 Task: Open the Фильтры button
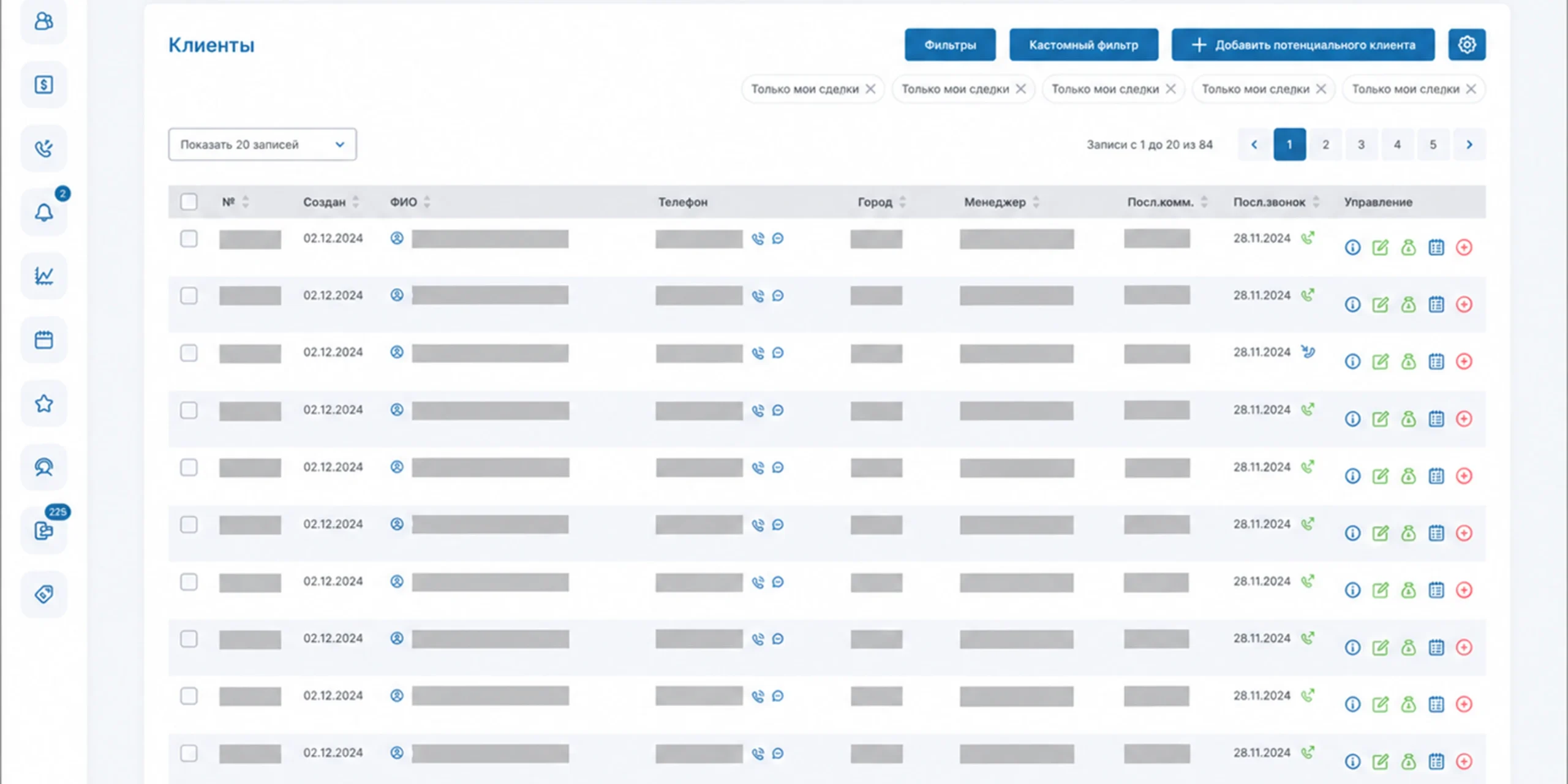click(950, 45)
